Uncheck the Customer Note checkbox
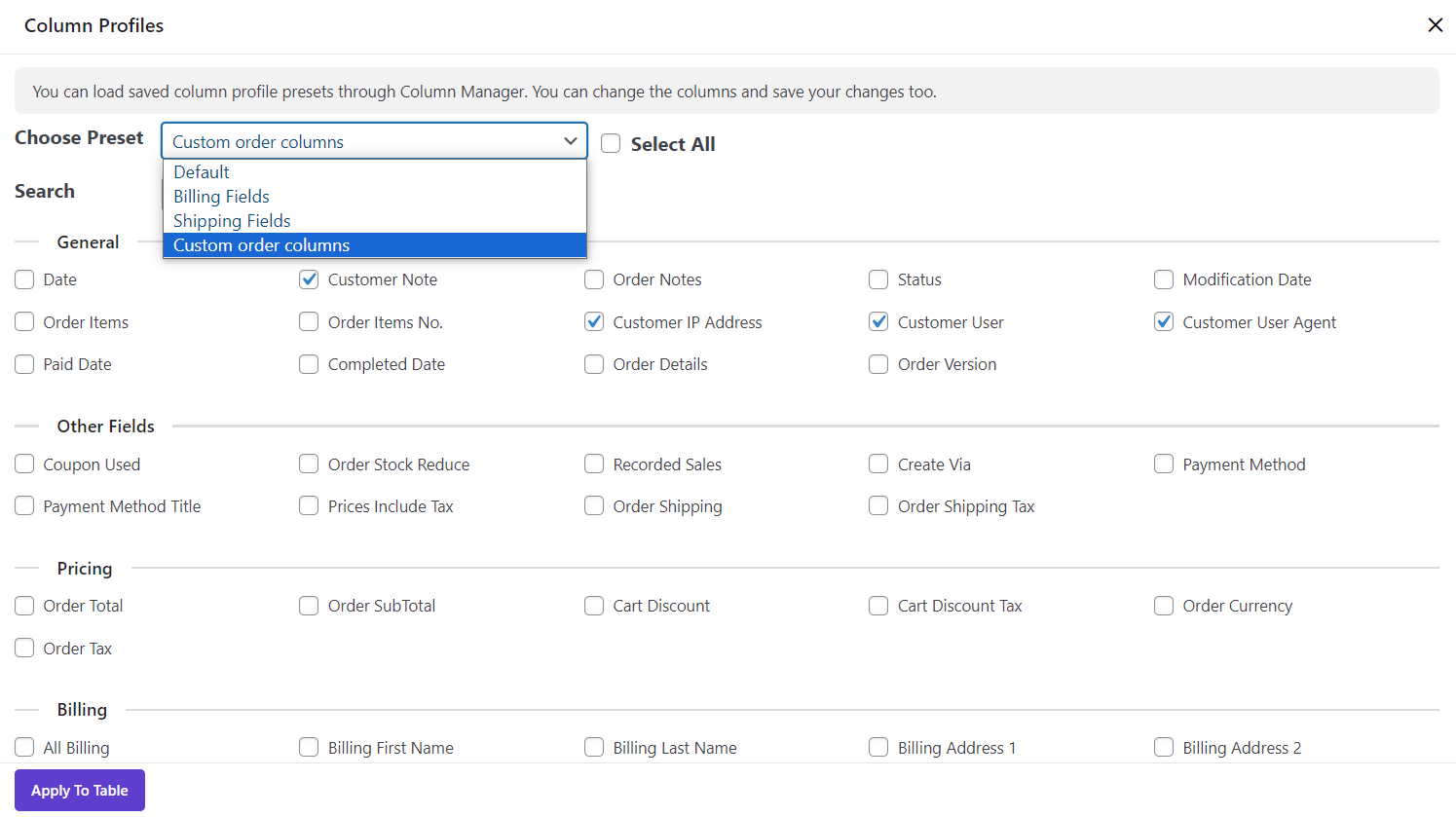Viewport: 1456px width, 817px height. tap(309, 279)
